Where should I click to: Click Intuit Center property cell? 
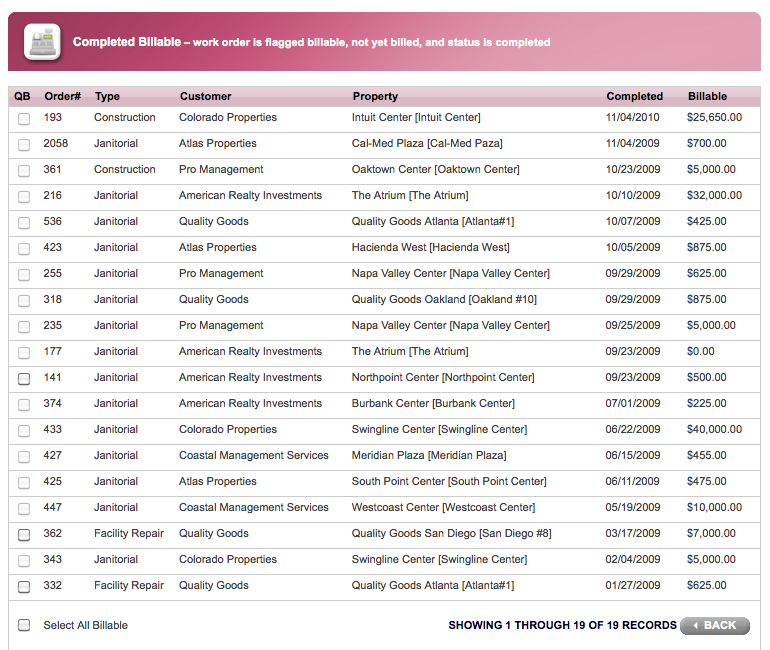click(x=416, y=117)
